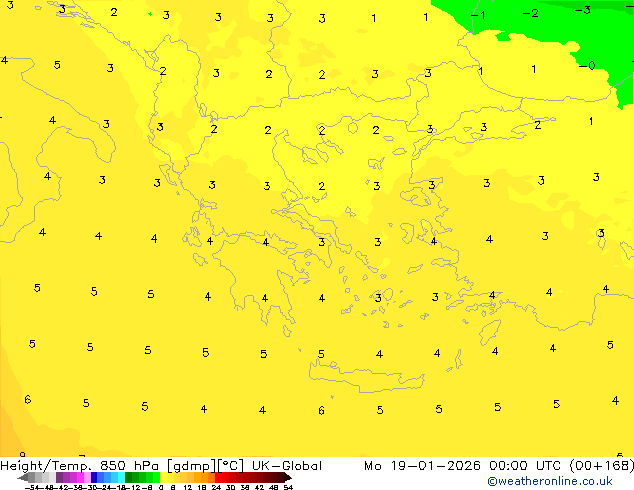Click the '[°C]' unit label
Screen dimensions: 634x490
pos(231,466)
